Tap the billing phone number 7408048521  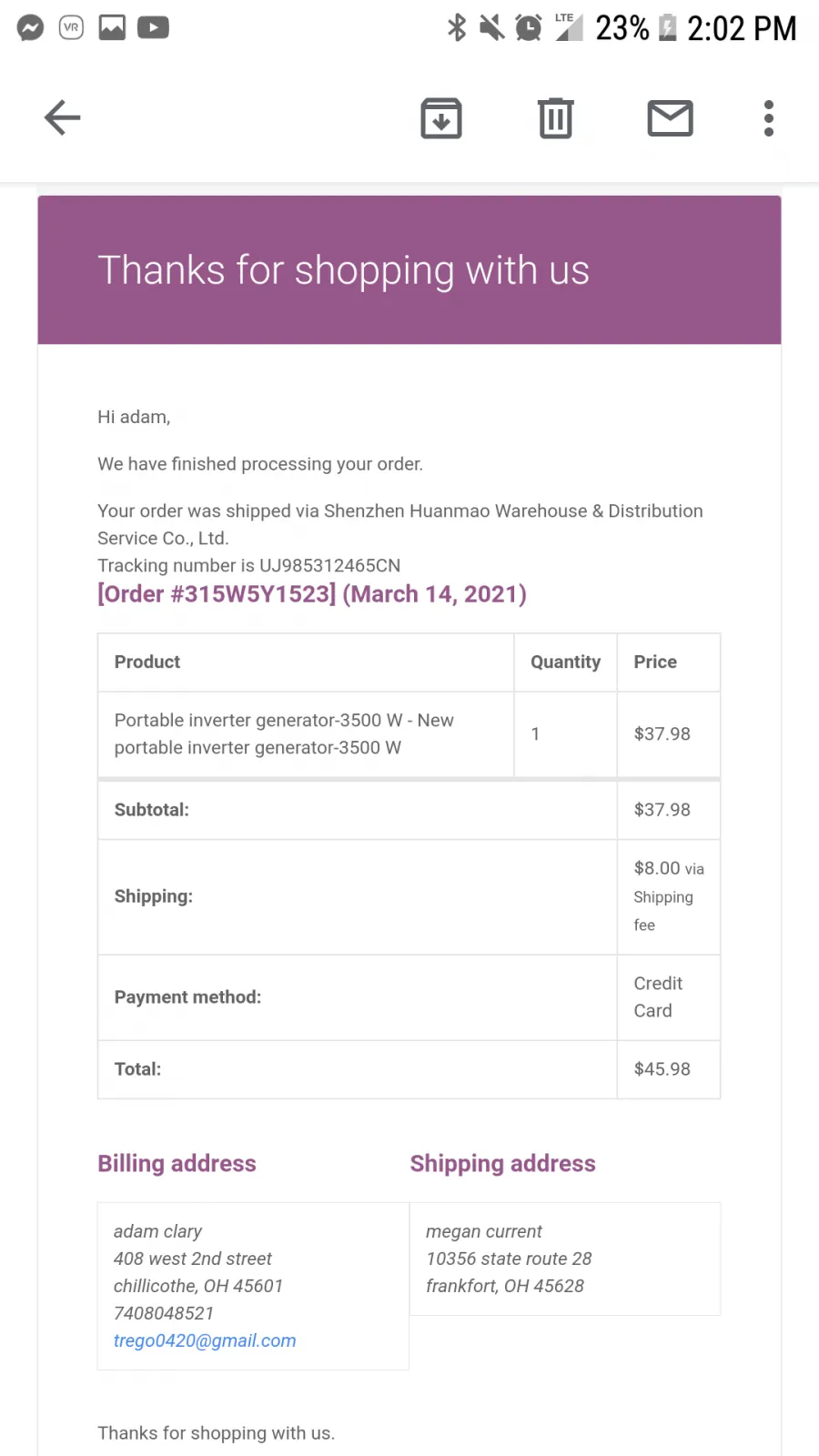point(164,1313)
